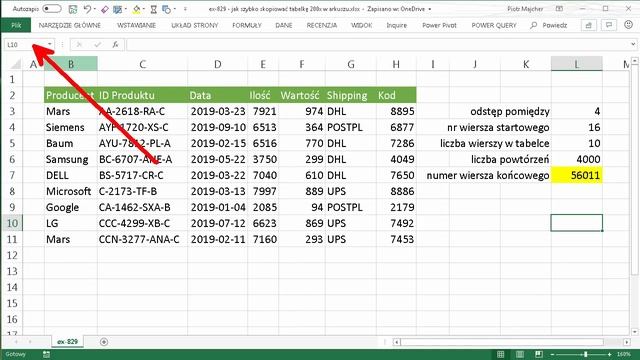640x360 pixels.
Task: Switch to FORMUŁY ribbon tab
Action: coord(247,25)
